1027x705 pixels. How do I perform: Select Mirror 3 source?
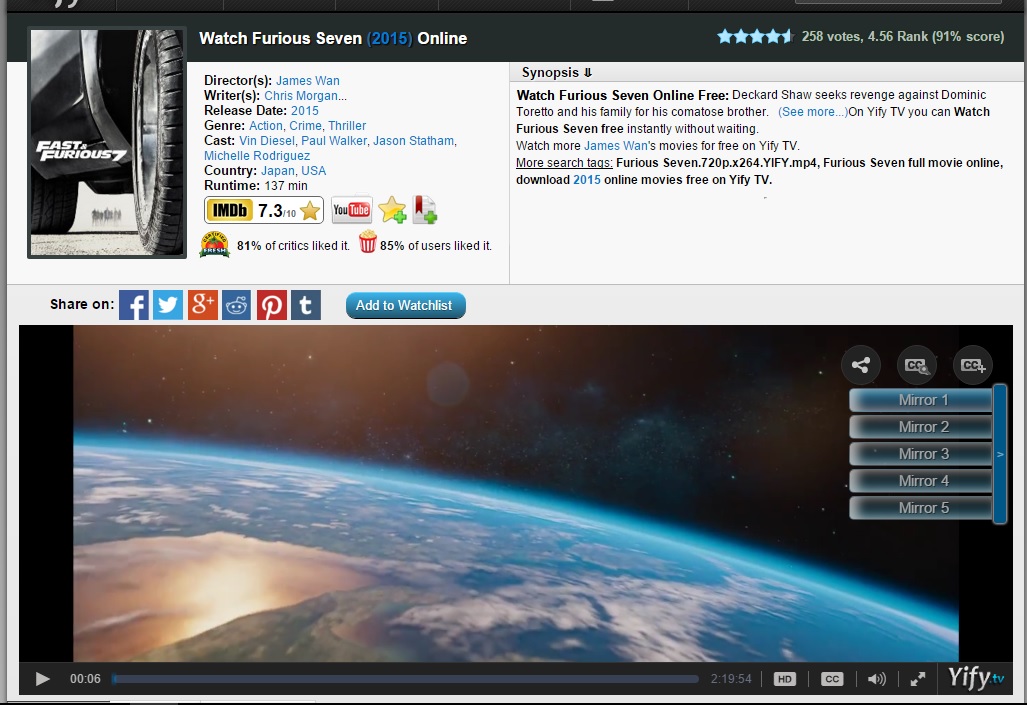coord(922,454)
